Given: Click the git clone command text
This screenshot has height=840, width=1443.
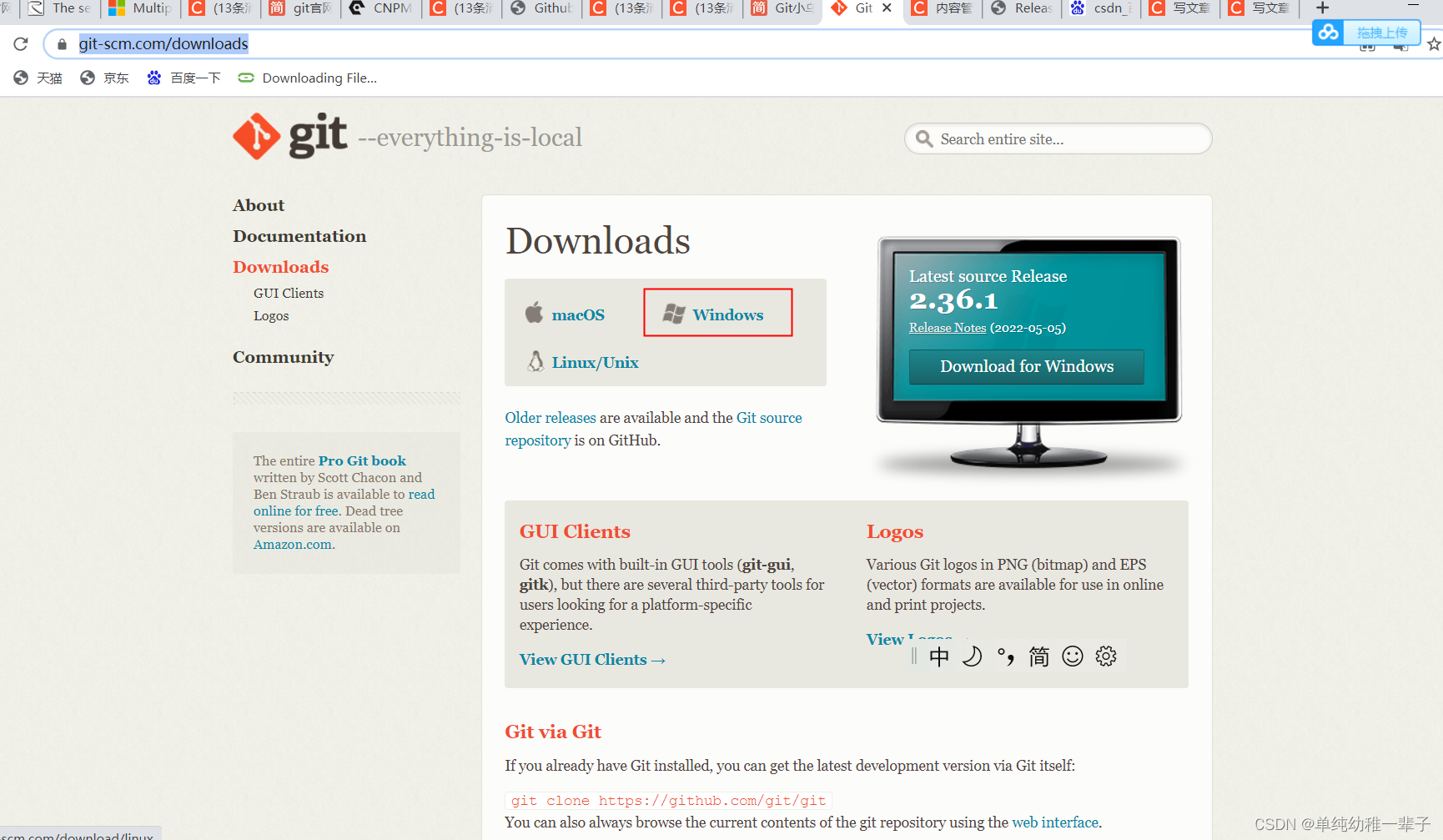Looking at the screenshot, I should click(668, 800).
